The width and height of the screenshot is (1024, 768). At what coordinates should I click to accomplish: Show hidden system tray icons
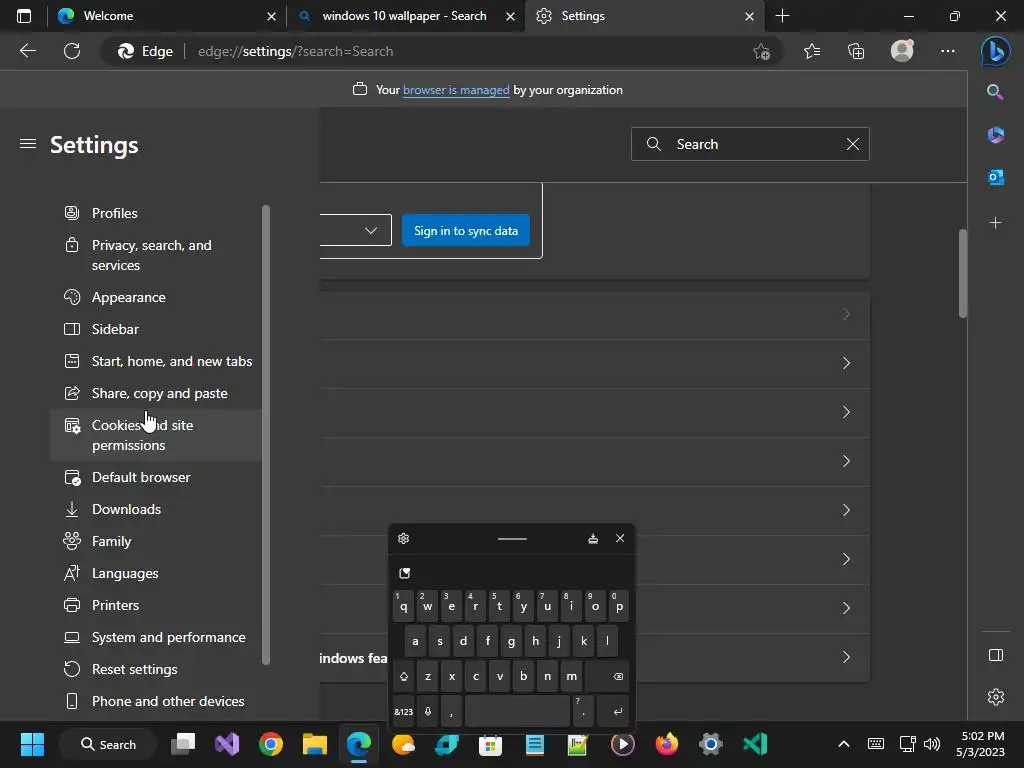tap(843, 744)
